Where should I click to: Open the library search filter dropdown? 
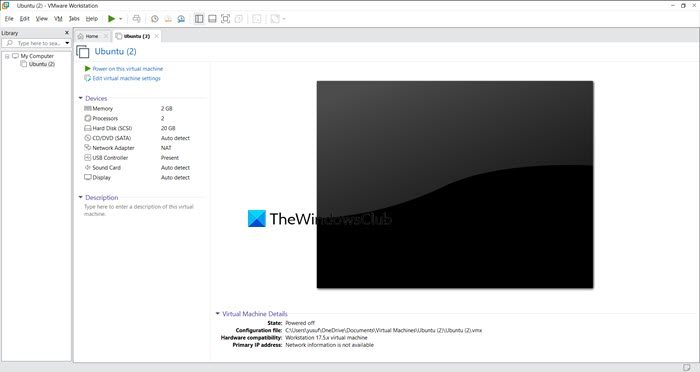(x=67, y=43)
